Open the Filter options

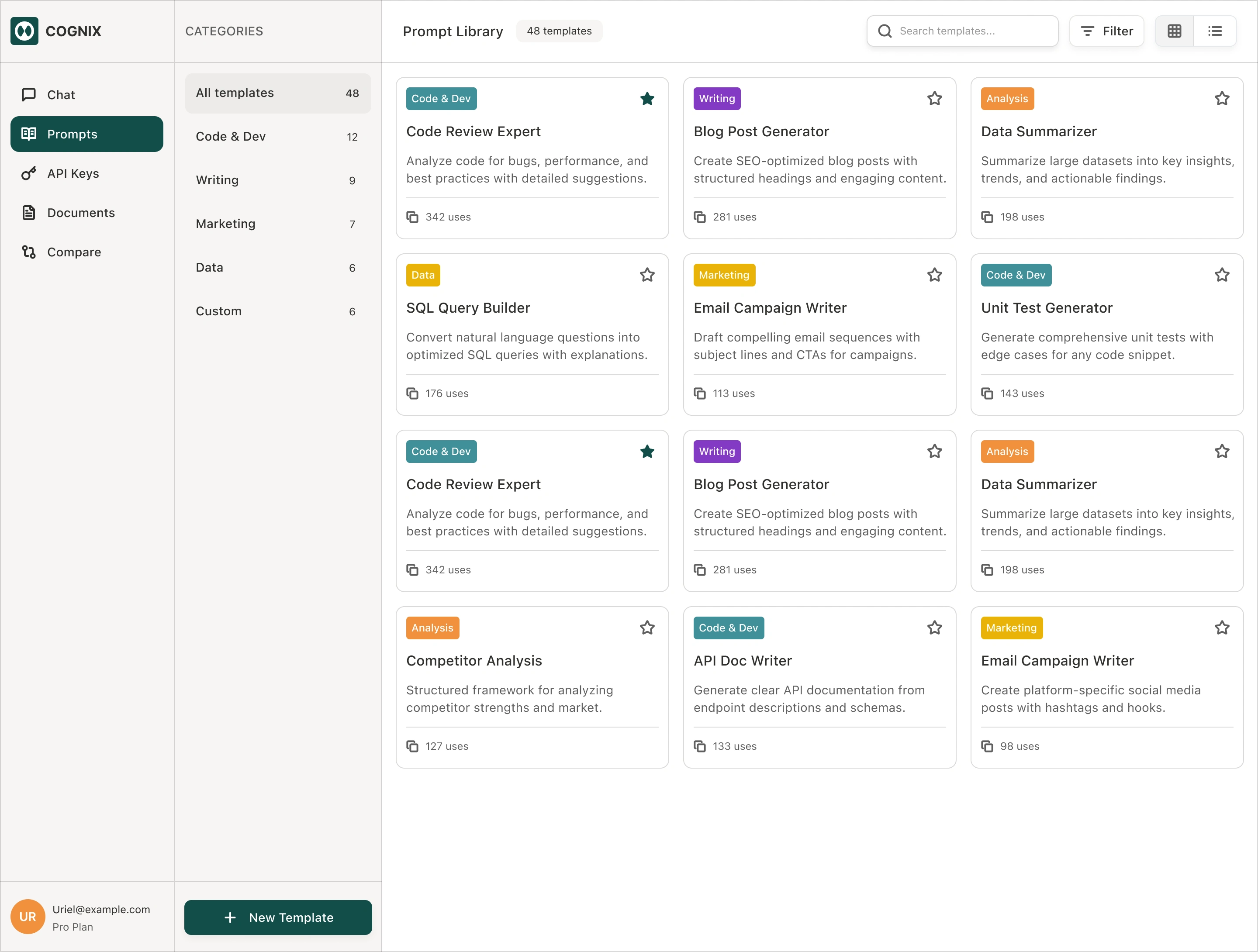pyautogui.click(x=1106, y=31)
